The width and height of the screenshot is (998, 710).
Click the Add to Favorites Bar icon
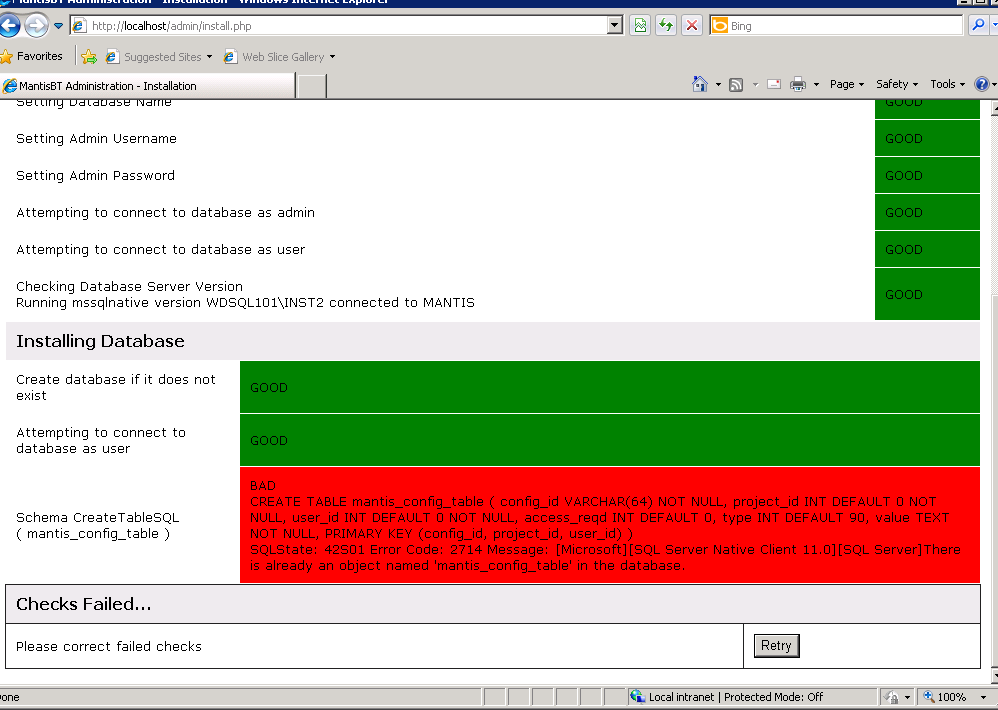coord(89,57)
